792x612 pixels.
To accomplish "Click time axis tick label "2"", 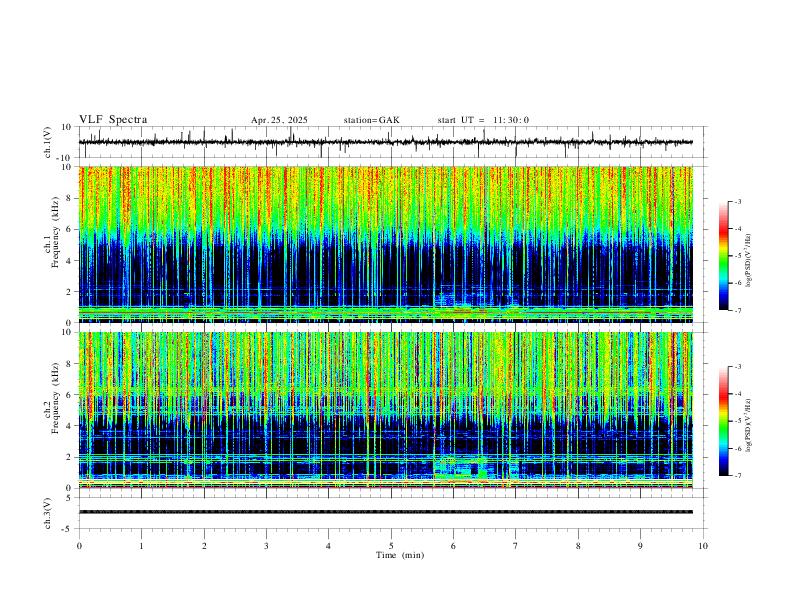I will (204, 546).
